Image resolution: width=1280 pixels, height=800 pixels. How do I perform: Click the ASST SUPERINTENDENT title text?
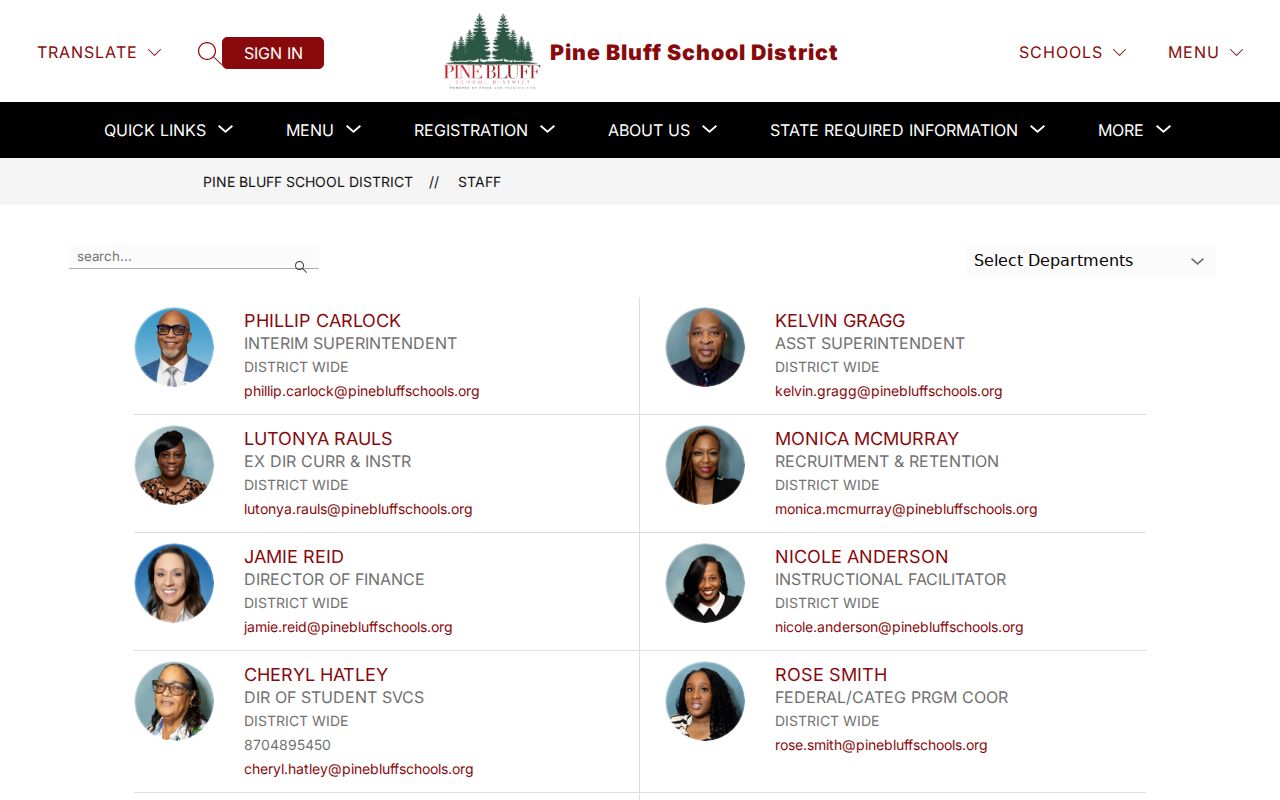click(x=870, y=343)
